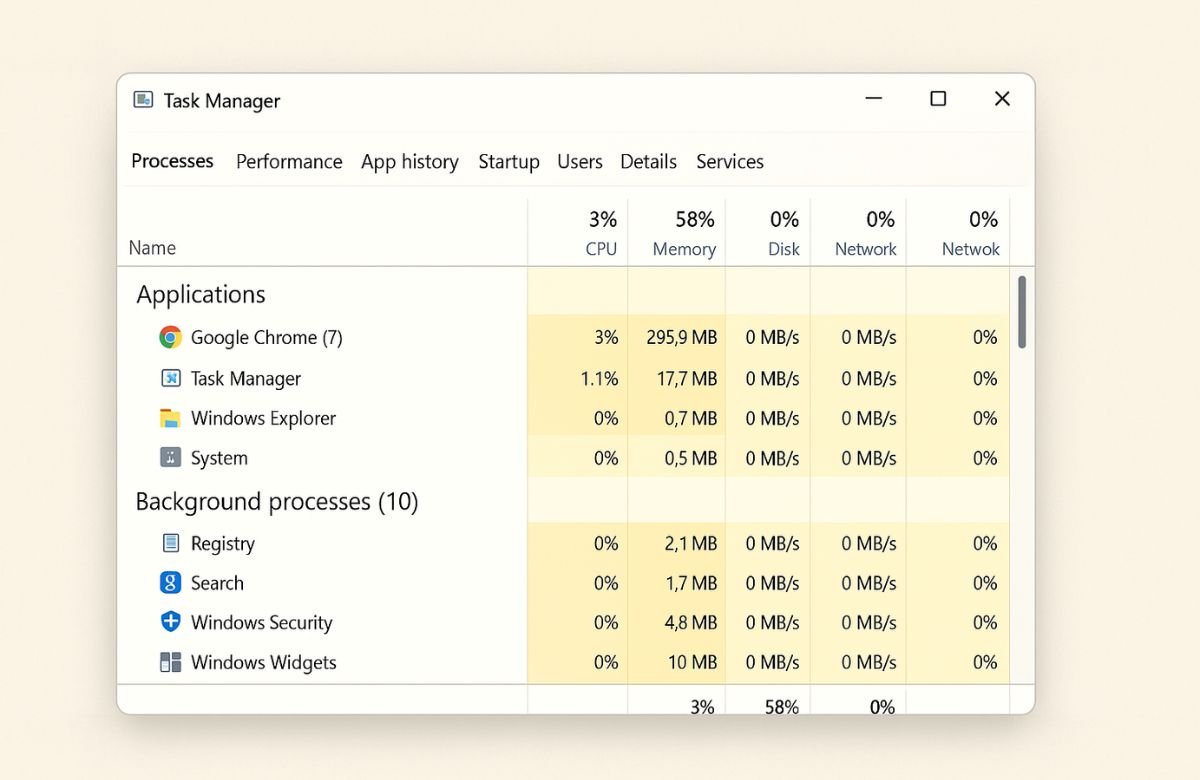Image resolution: width=1200 pixels, height=780 pixels.
Task: Select the System process name
Action: coord(219,458)
